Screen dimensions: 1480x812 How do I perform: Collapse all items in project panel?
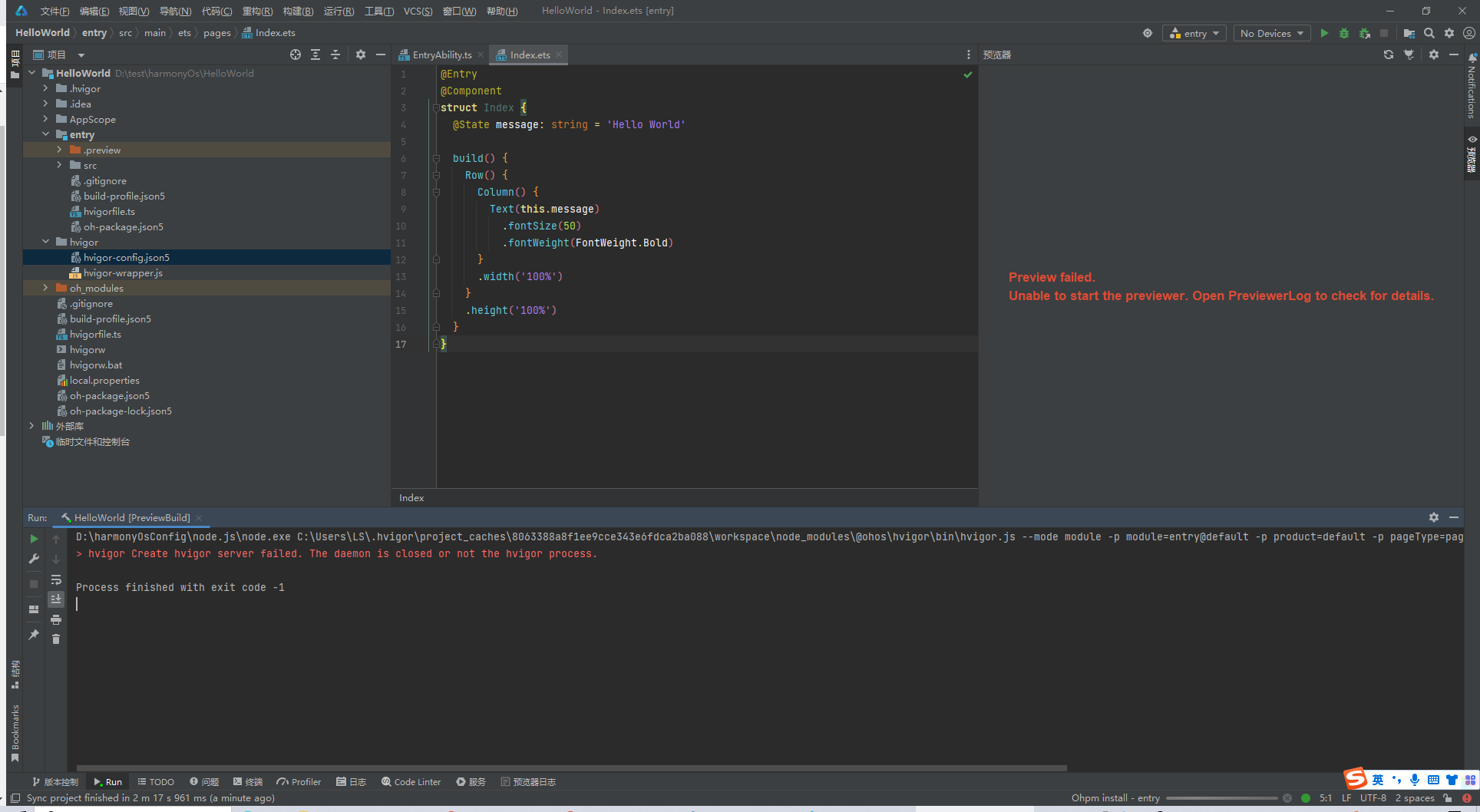(x=335, y=54)
